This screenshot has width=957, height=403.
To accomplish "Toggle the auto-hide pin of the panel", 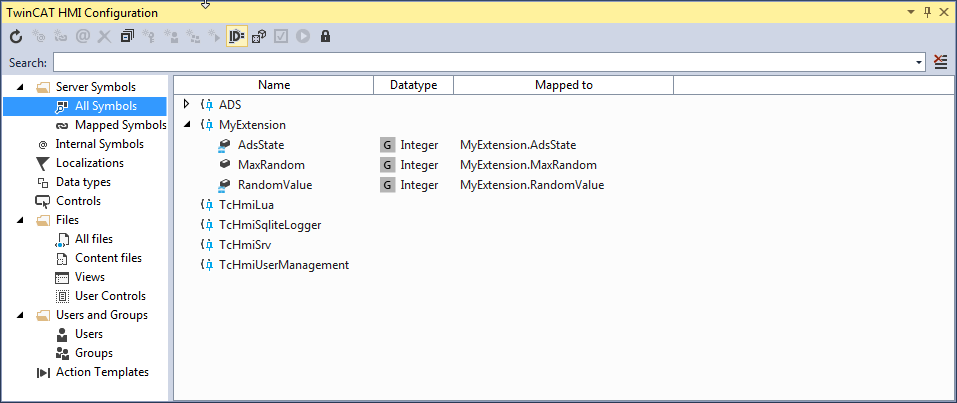I will click(927, 12).
